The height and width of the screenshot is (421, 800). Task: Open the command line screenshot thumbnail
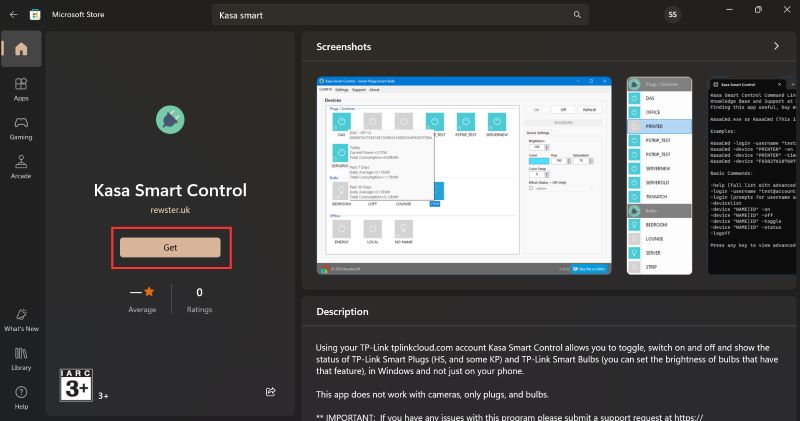pos(752,176)
